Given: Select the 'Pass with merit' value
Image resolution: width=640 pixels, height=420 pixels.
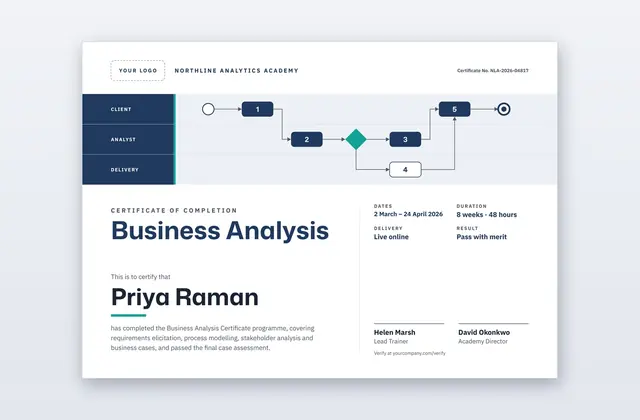Looking at the screenshot, I should click(482, 237).
